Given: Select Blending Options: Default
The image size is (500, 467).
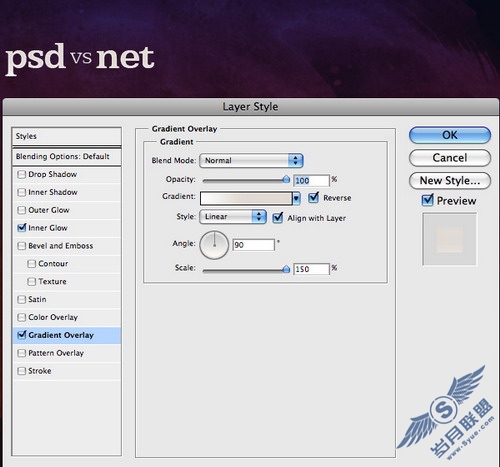Looking at the screenshot, I should (67, 156).
